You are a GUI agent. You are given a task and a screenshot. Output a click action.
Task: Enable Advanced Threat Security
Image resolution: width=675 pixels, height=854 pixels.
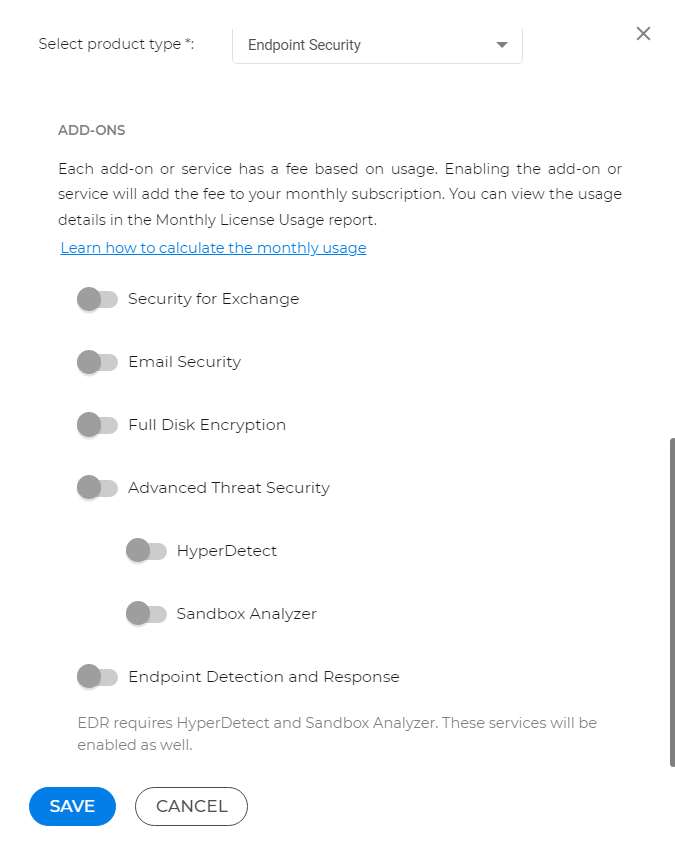pyautogui.click(x=97, y=487)
